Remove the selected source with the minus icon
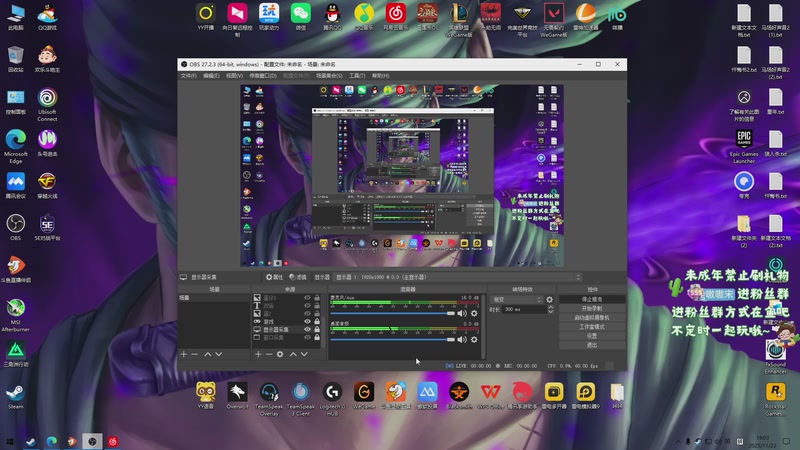 coord(269,354)
